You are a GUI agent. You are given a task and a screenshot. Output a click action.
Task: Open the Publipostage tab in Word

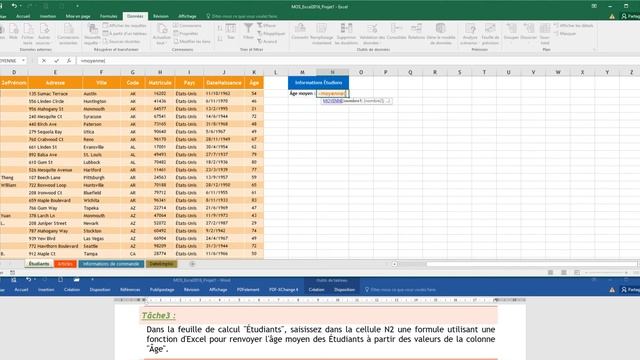coord(162,290)
